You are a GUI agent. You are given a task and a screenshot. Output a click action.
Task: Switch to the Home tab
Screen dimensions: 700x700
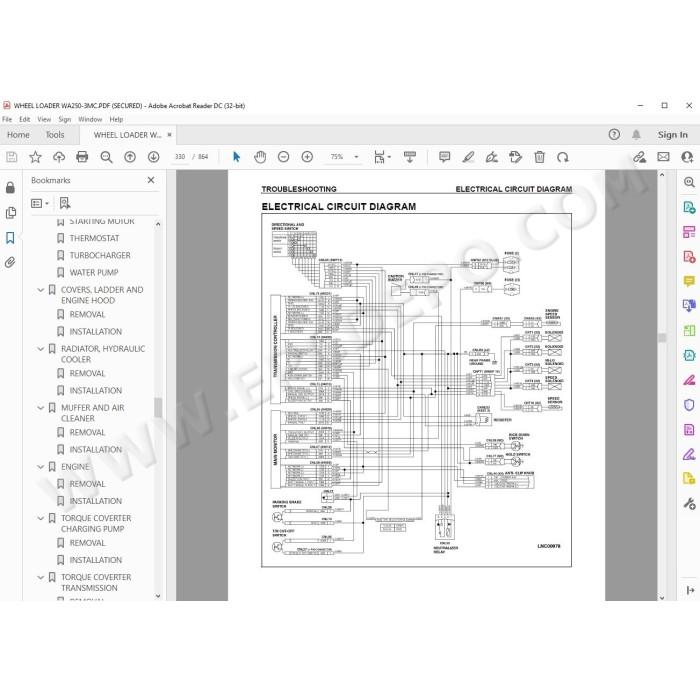(18, 134)
